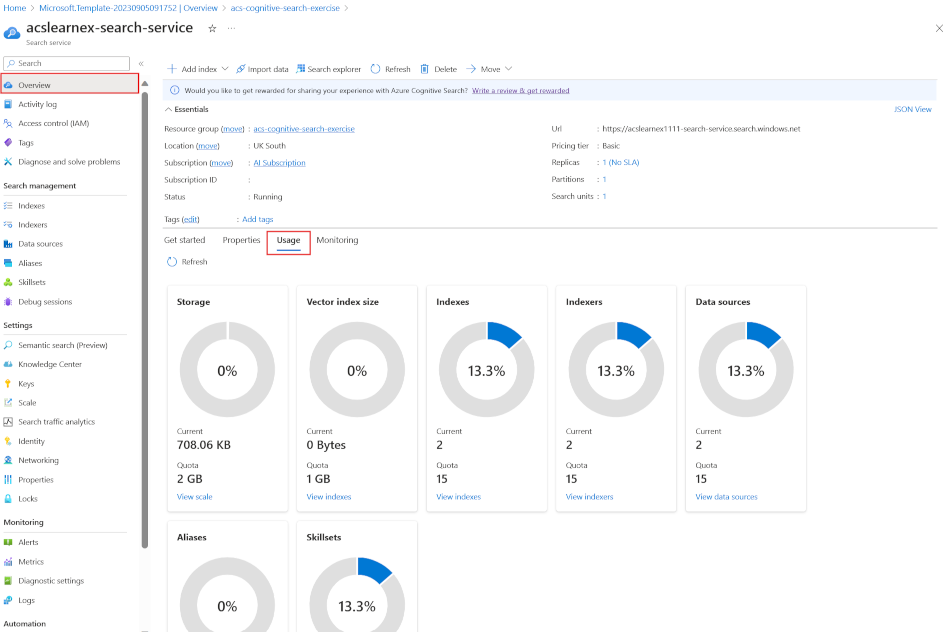Click the Aliases icon in sidebar
This screenshot has width=949, height=632.
[8, 263]
